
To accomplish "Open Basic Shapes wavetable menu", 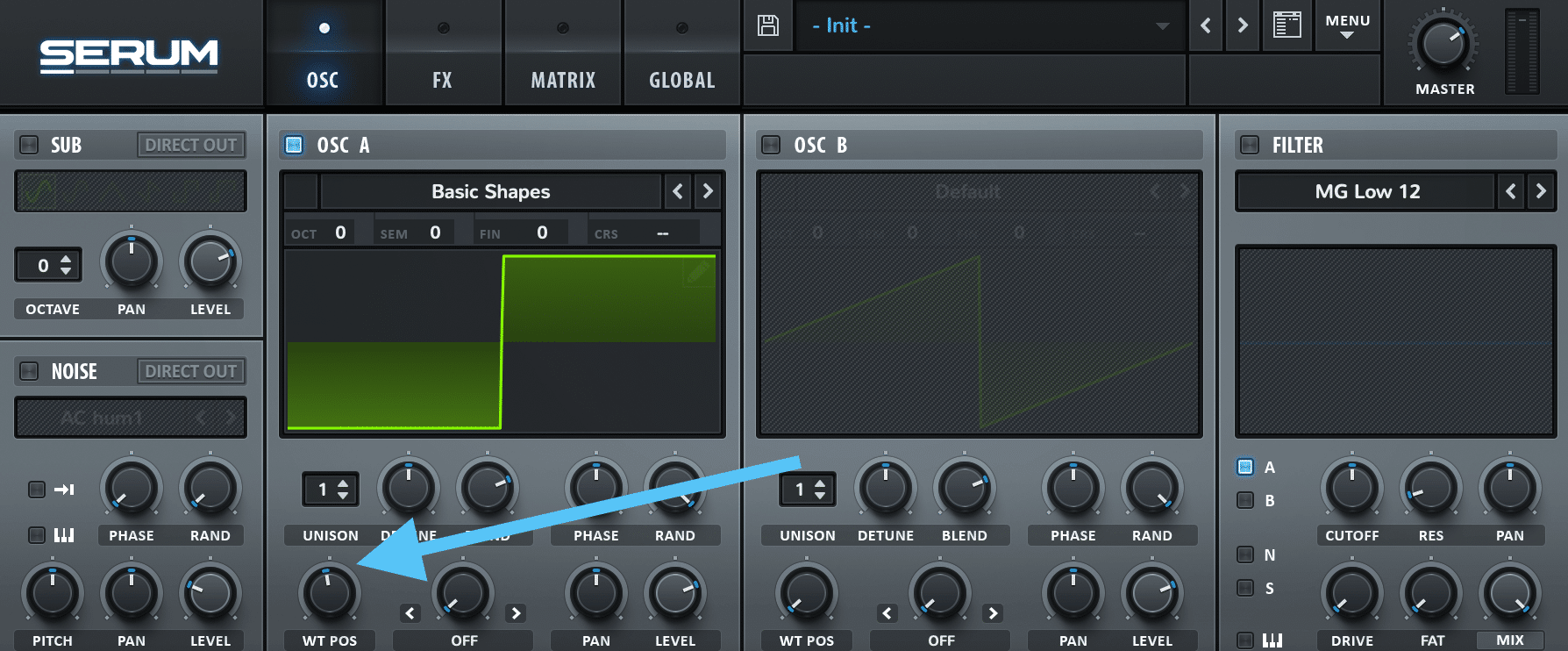I will 491,191.
